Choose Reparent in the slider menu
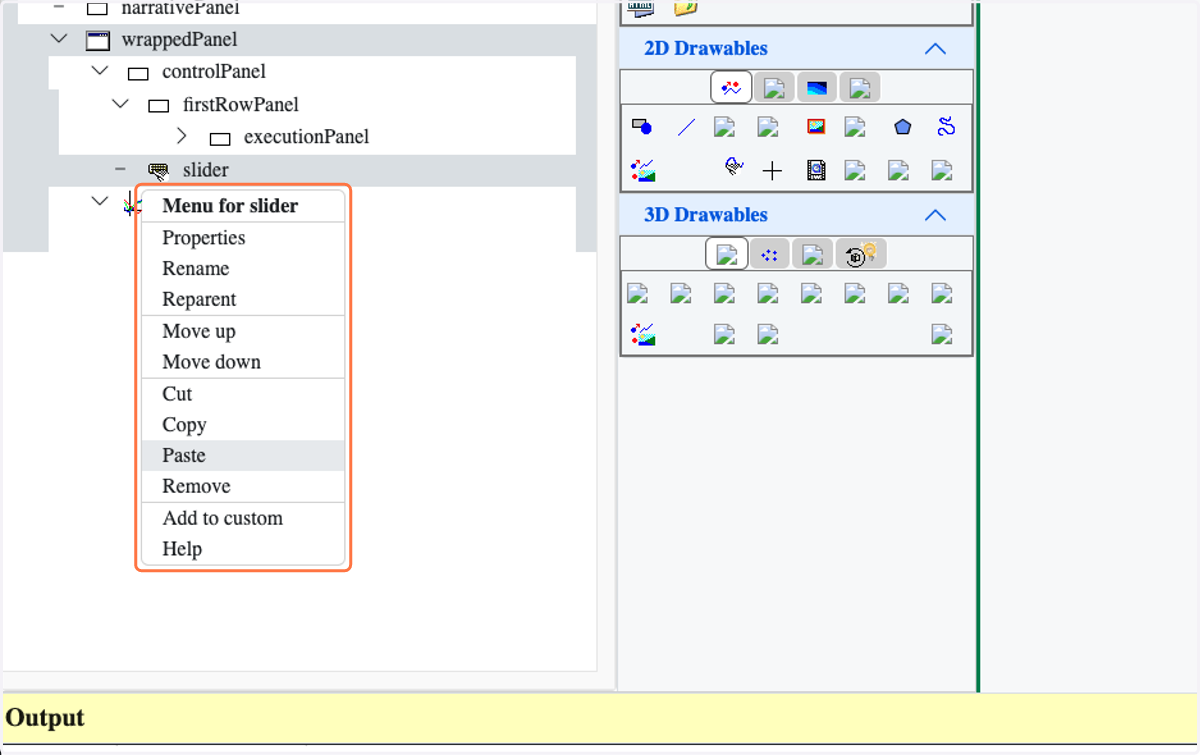This screenshot has width=1200, height=755. [x=243, y=300]
